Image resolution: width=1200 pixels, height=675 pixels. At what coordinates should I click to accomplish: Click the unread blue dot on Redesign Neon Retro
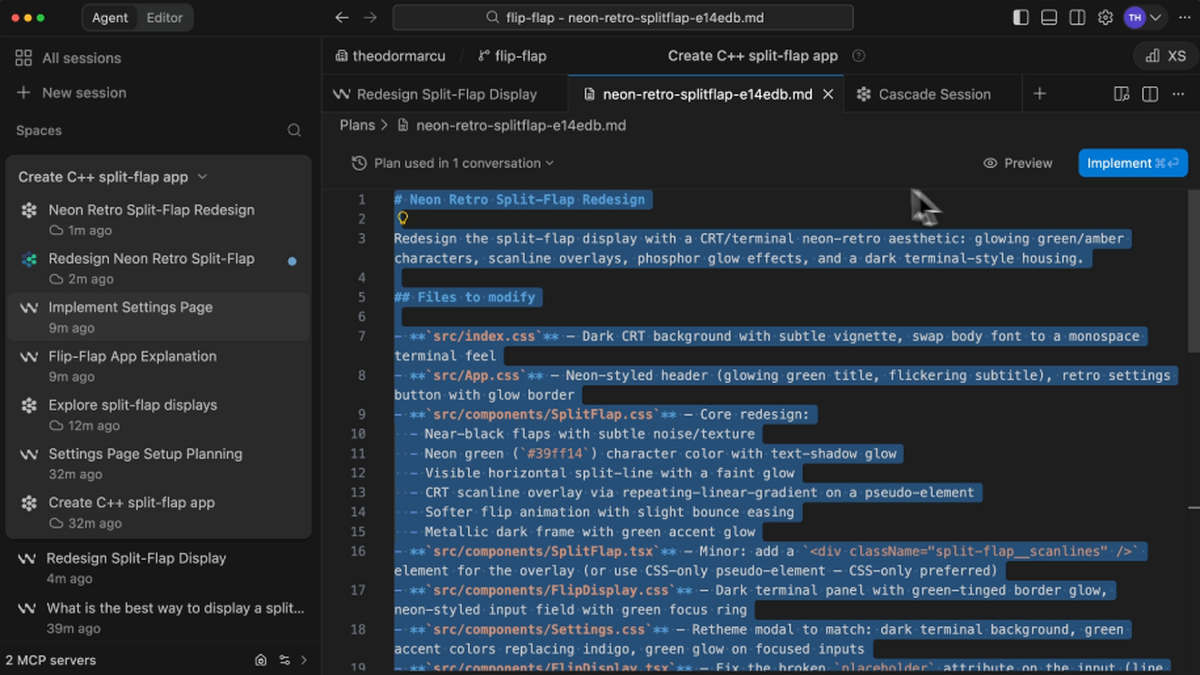pyautogui.click(x=292, y=261)
